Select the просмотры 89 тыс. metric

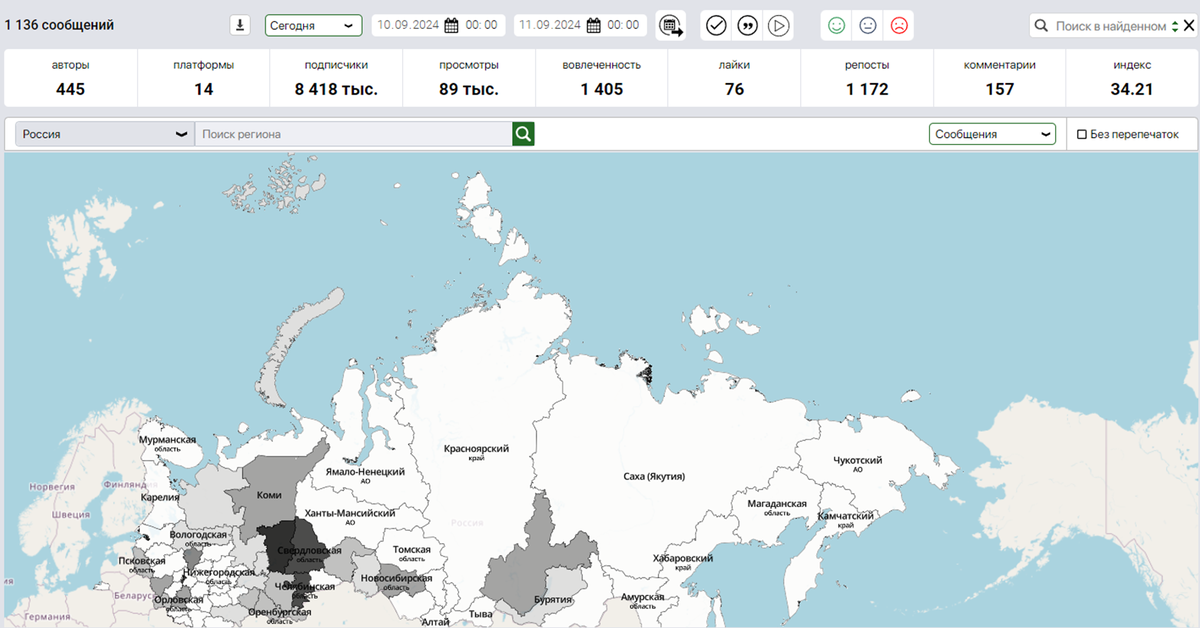click(x=469, y=78)
